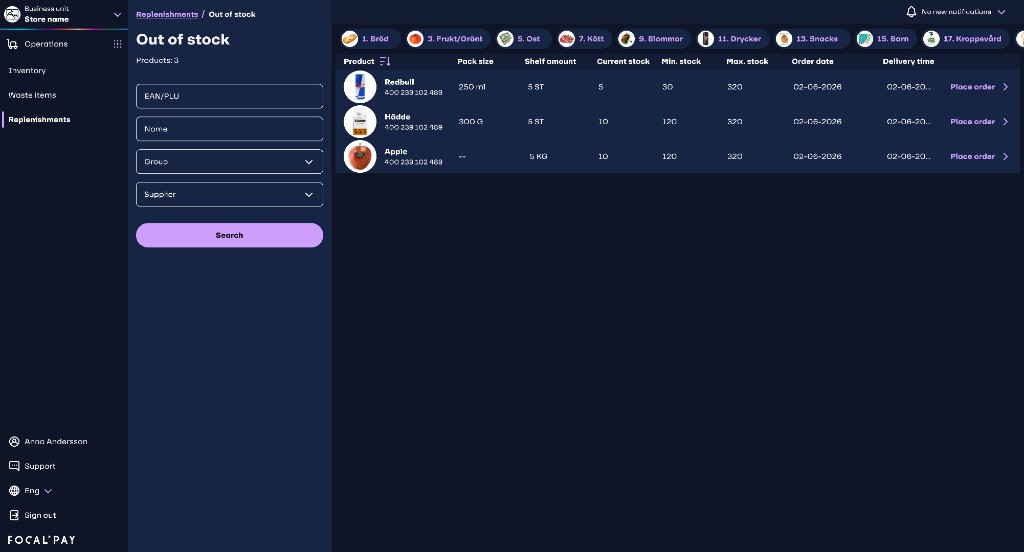Open Support from the sidebar
The width and height of the screenshot is (1024, 552).
click(x=40, y=466)
